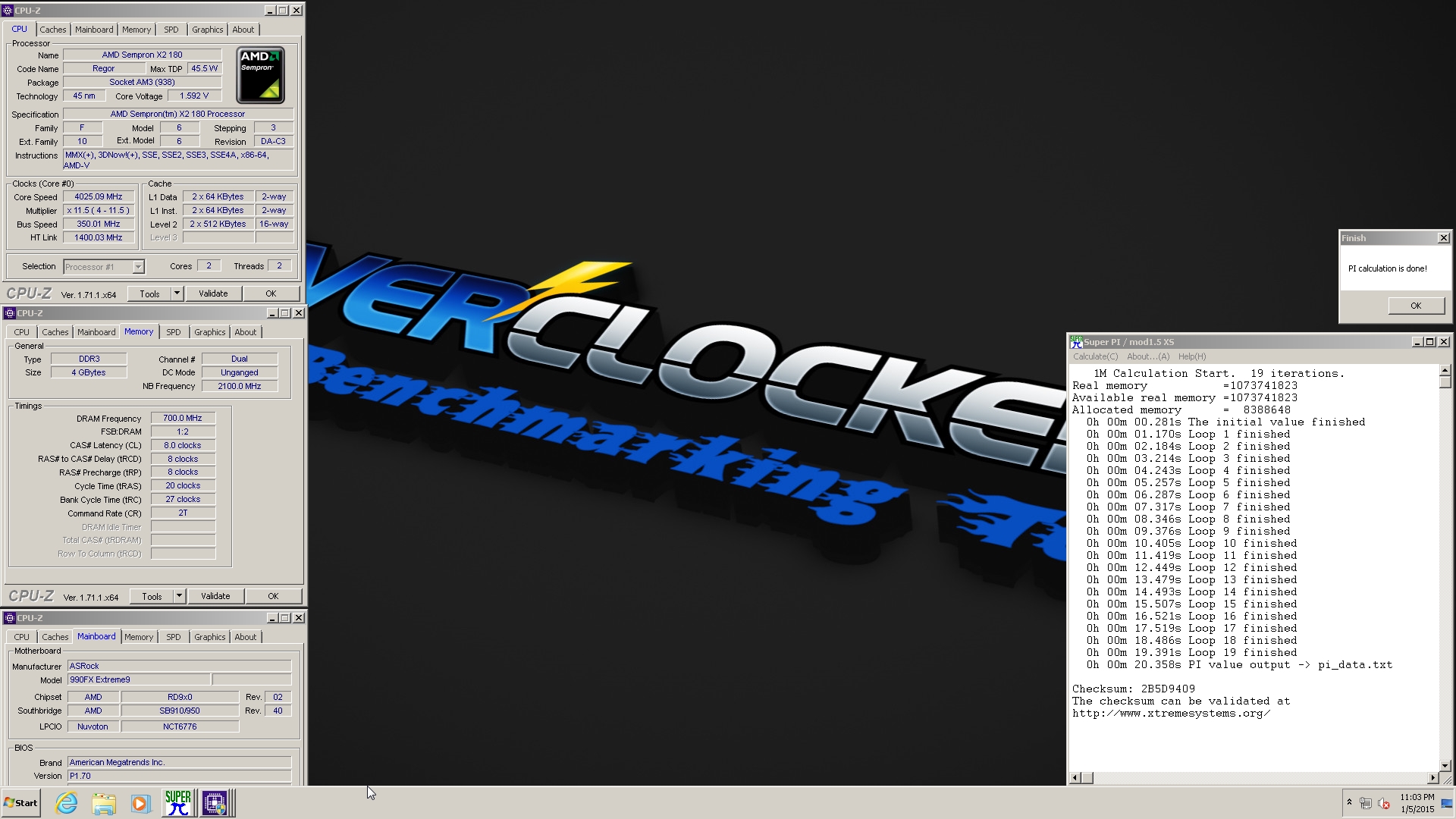Open the network status tray icon
Viewport: 1456px width, 819px height.
click(1366, 803)
